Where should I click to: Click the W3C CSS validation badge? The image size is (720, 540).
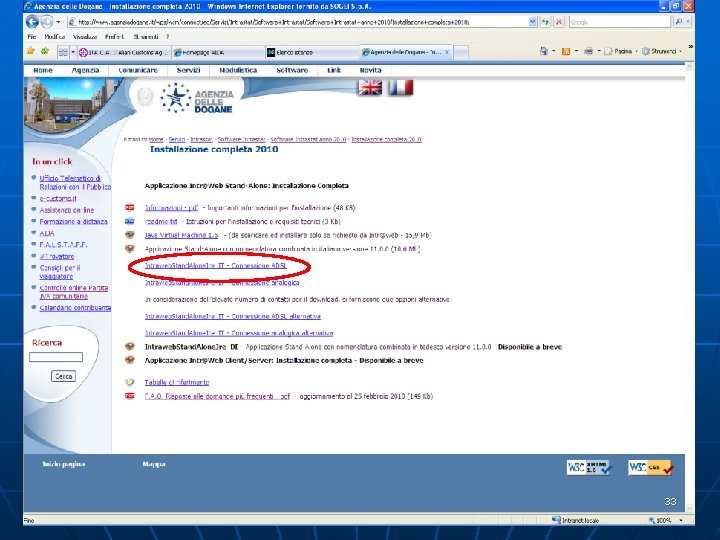coord(650,467)
